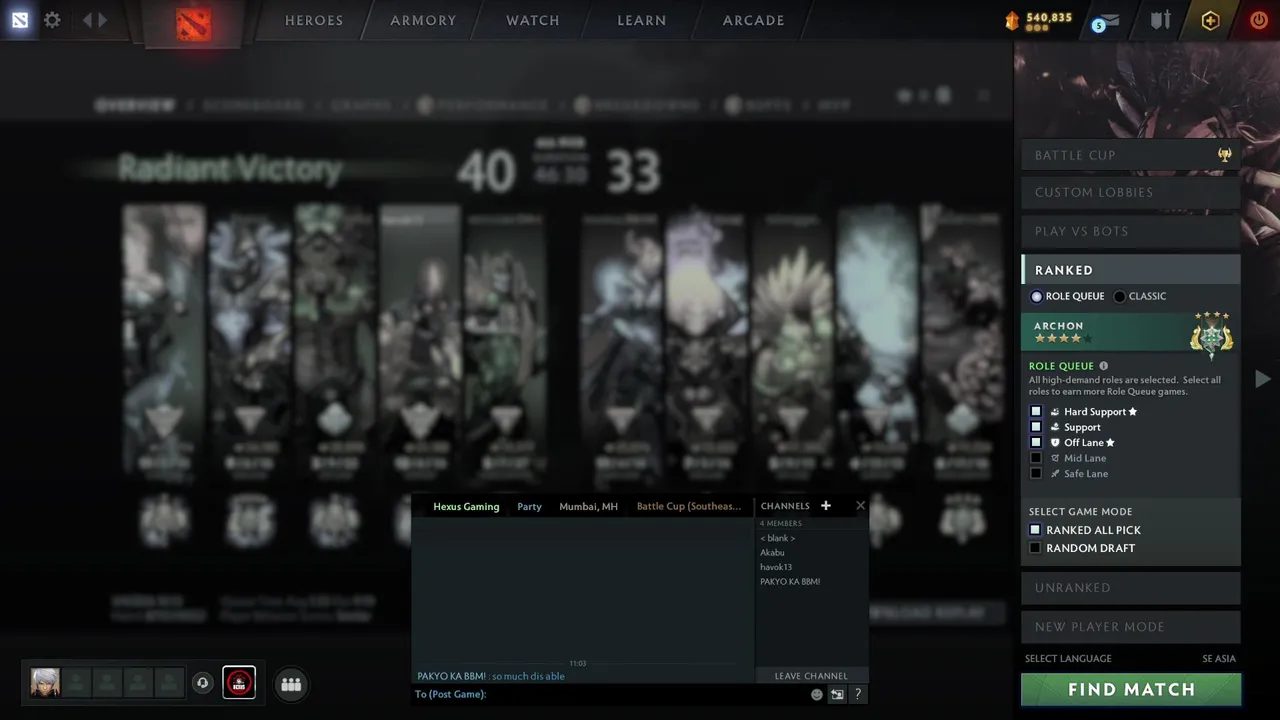Enable the Mid Lane role checkbox

click(x=1036, y=458)
